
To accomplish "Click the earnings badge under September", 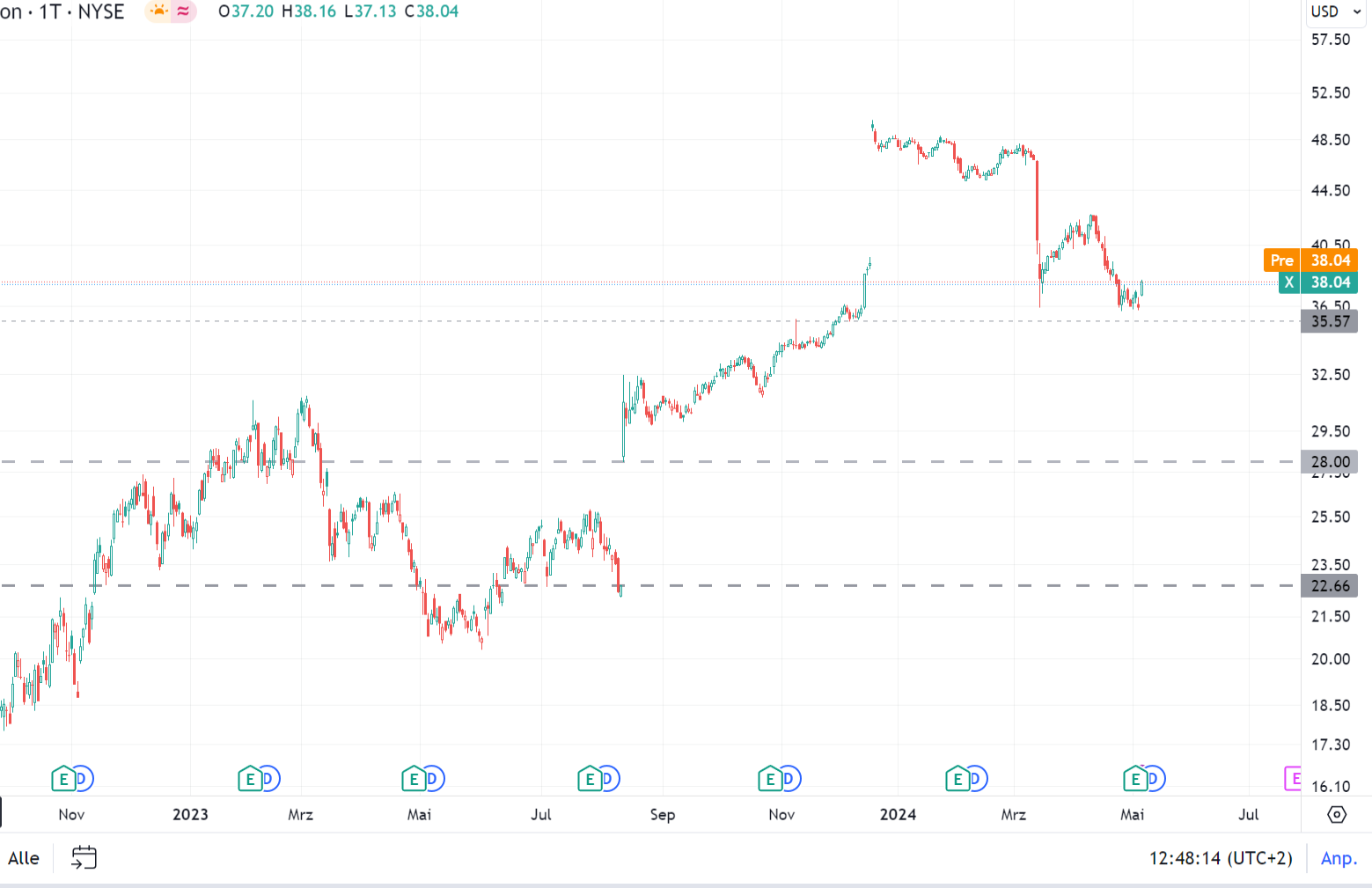I will coord(588,779).
